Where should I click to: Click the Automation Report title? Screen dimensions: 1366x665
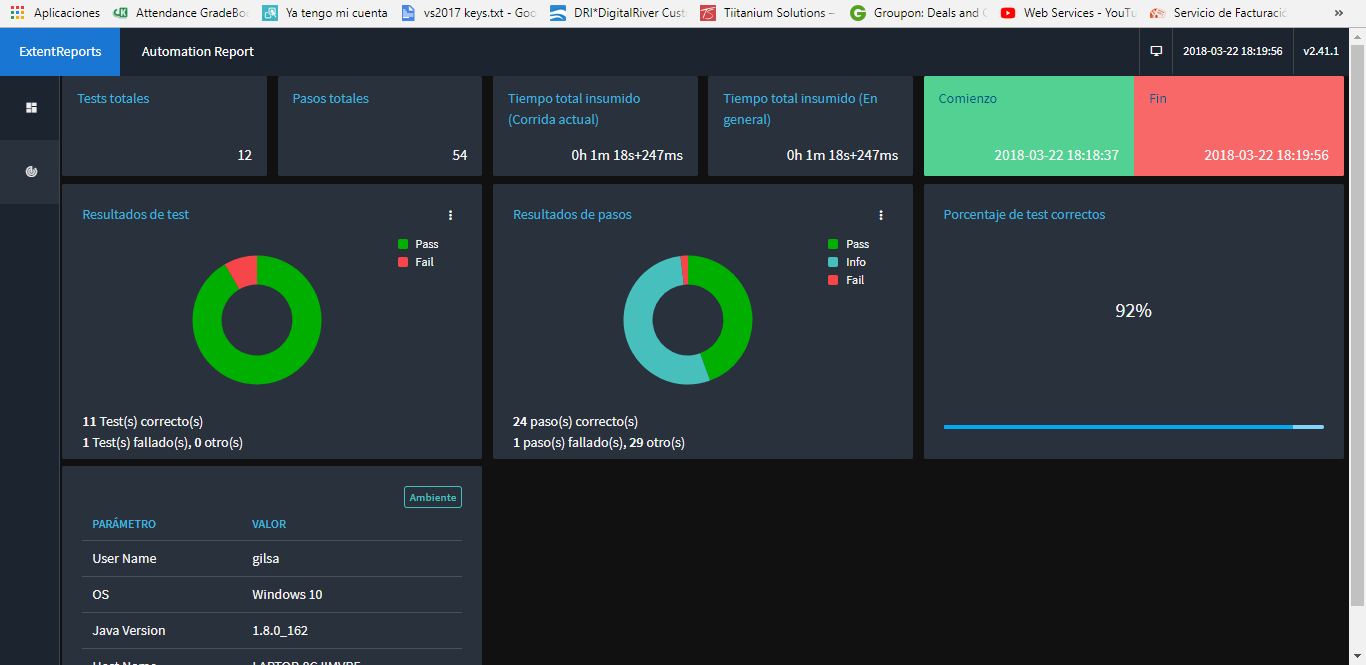point(198,52)
